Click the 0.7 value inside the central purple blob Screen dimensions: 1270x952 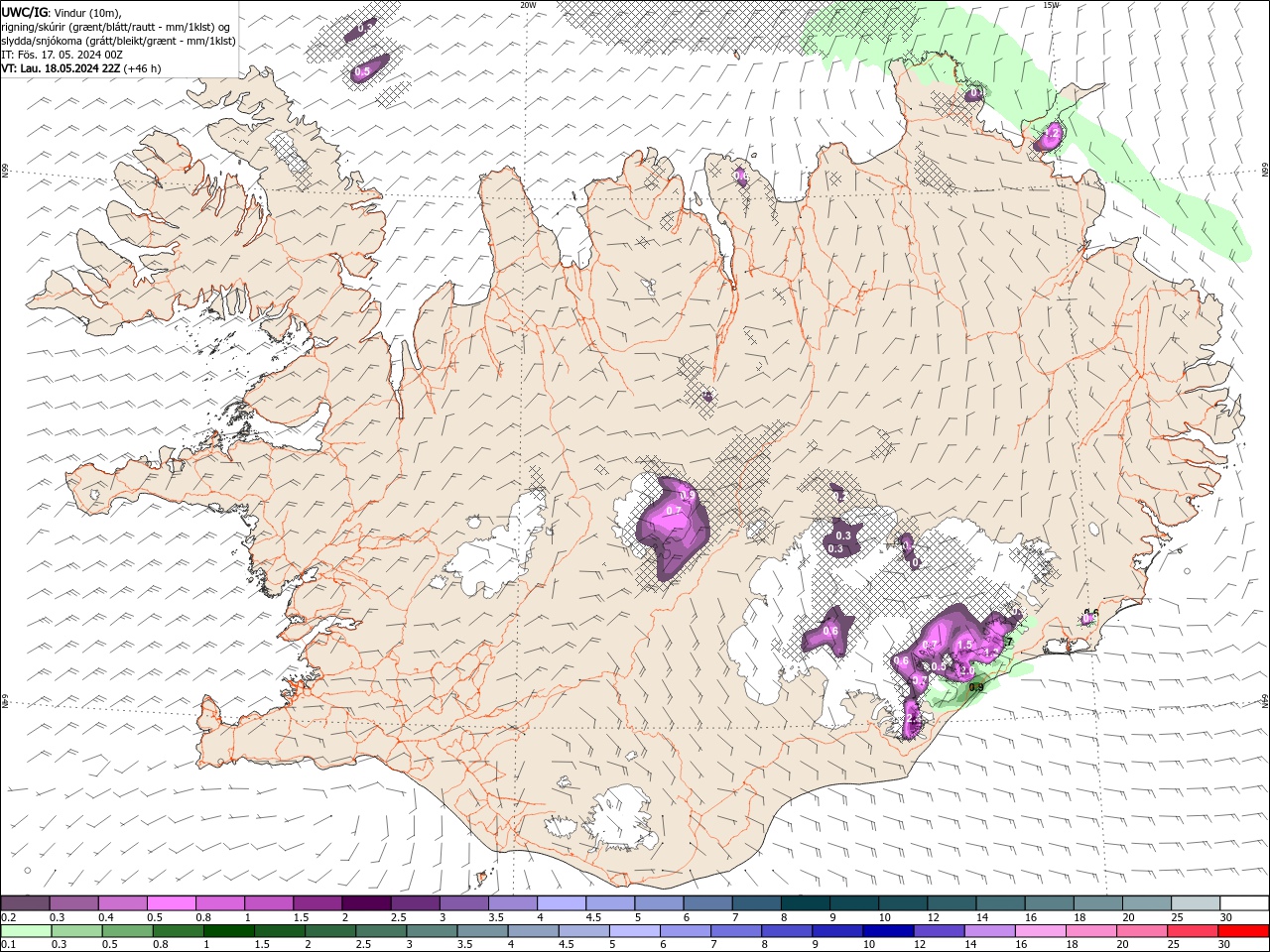pyautogui.click(x=673, y=511)
